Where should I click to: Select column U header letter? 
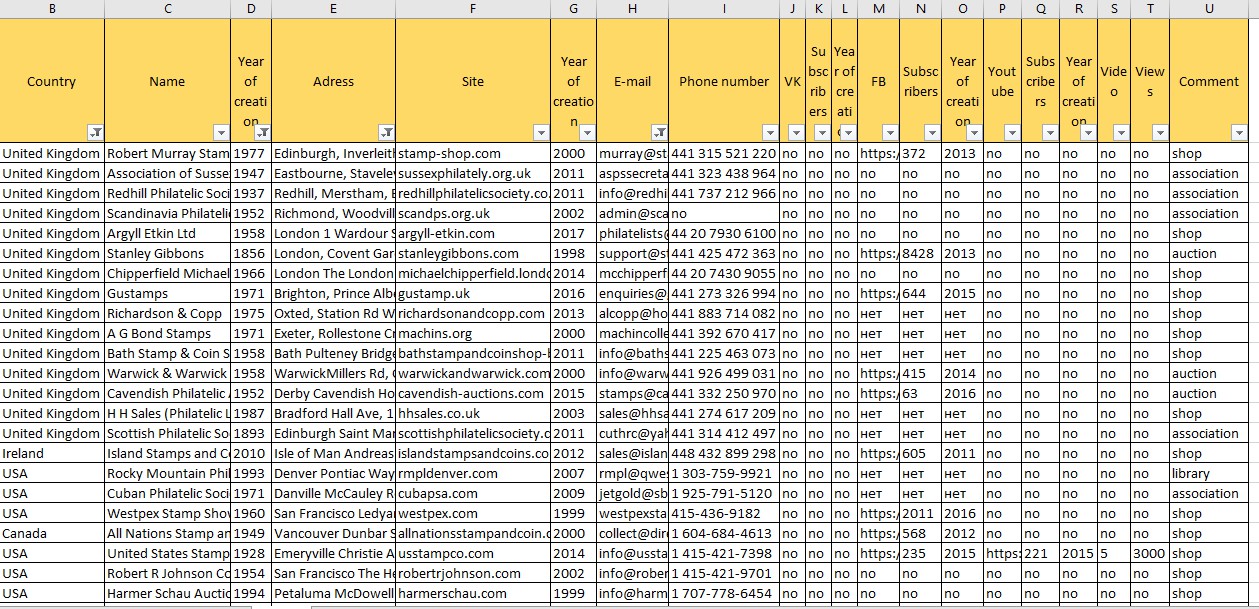pyautogui.click(x=1209, y=9)
